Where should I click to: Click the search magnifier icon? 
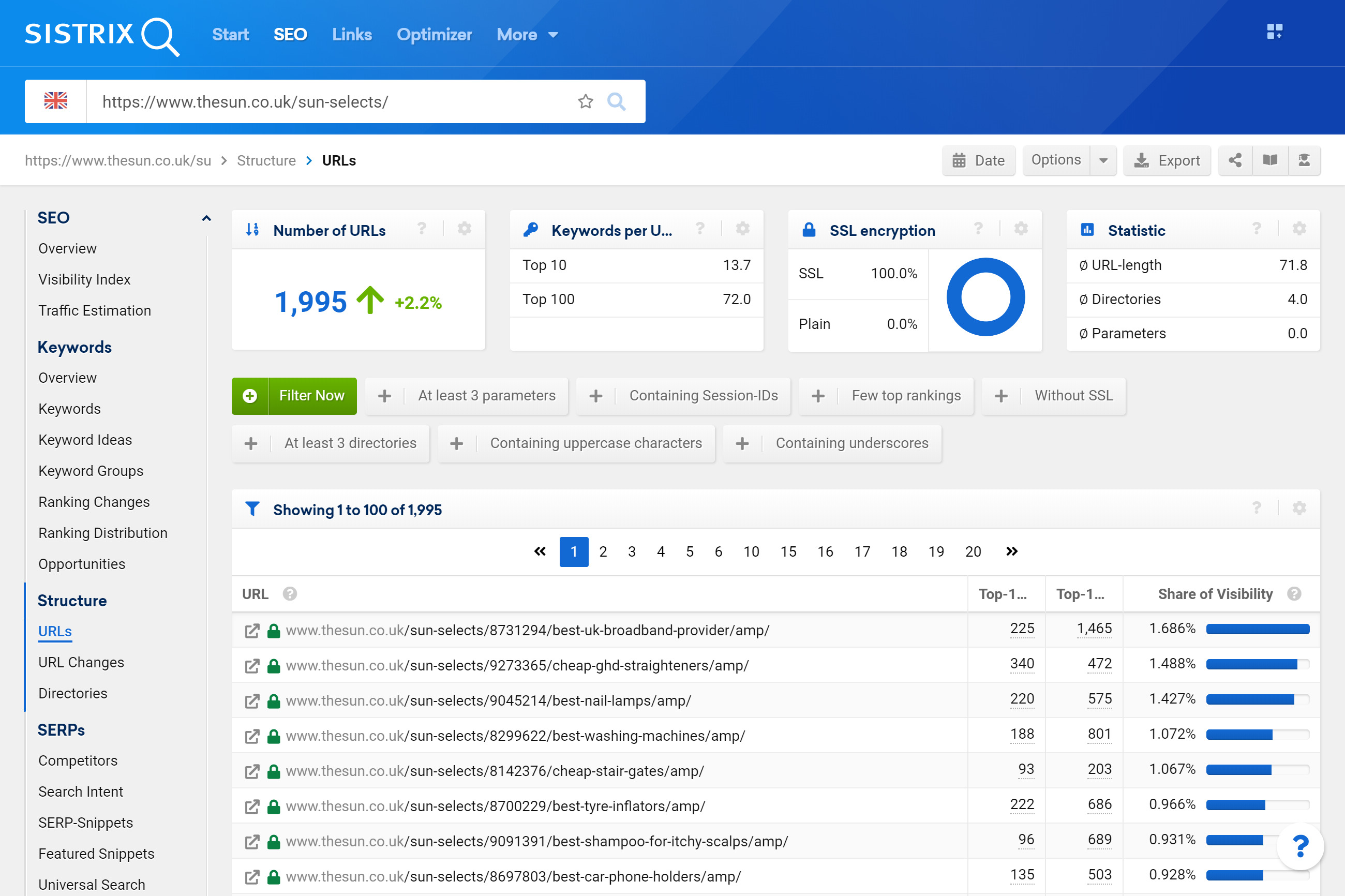(x=616, y=101)
